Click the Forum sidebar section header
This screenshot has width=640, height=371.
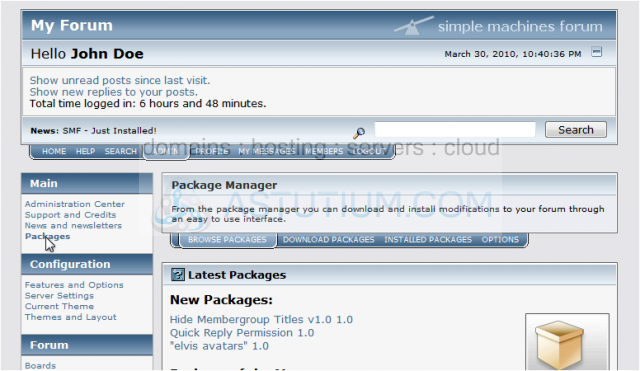point(87,345)
